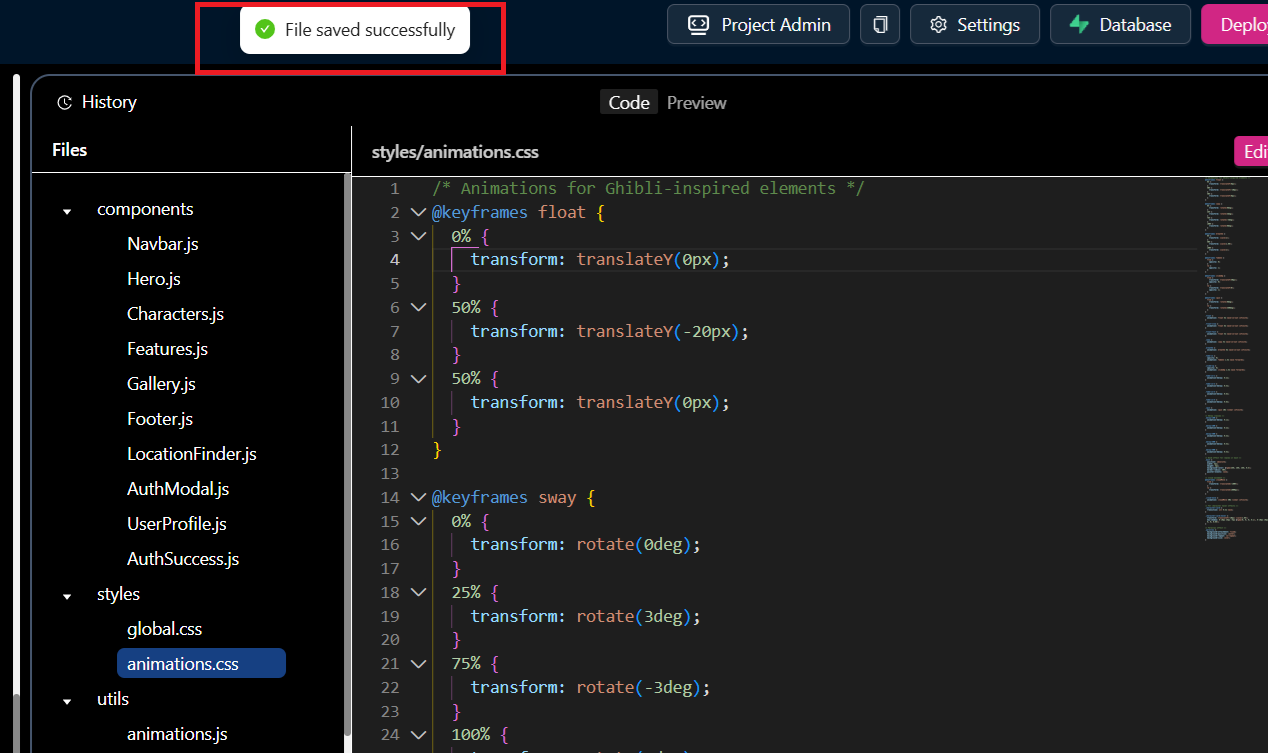Open LocationFinder.js file
1268x753 pixels.
coord(192,454)
